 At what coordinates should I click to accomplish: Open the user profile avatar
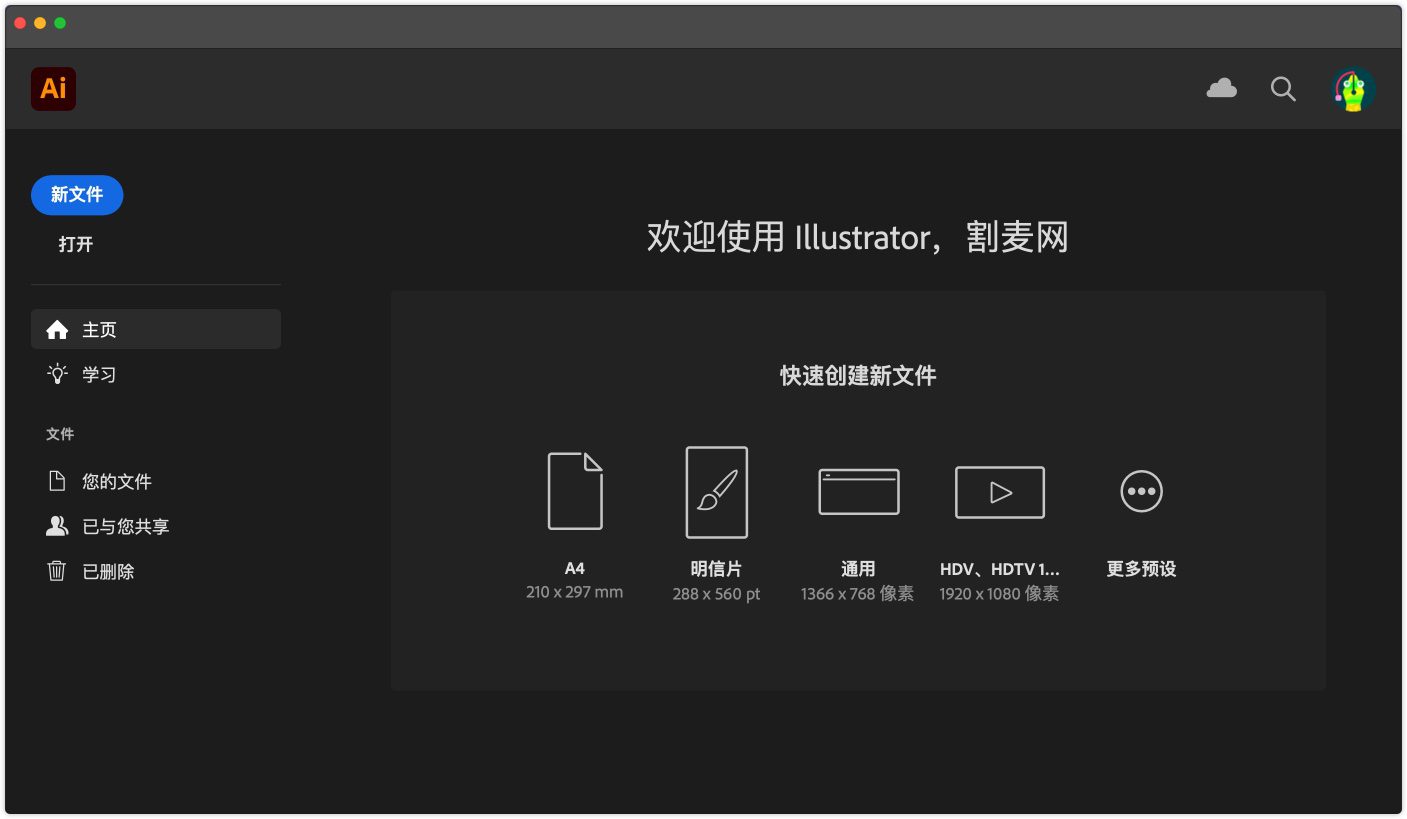click(1353, 90)
